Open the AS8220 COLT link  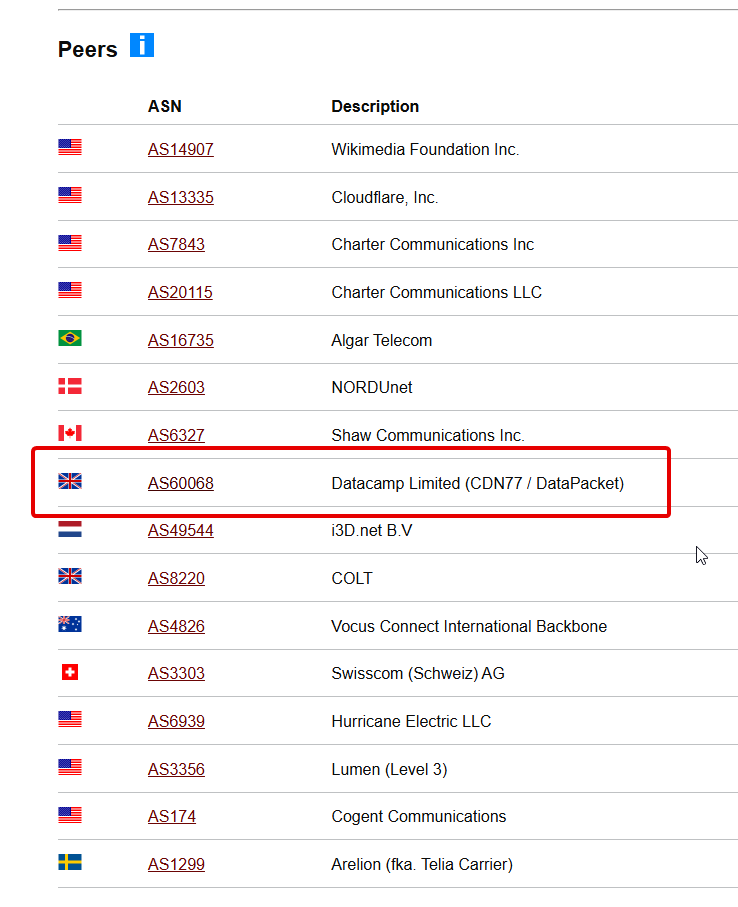click(176, 578)
